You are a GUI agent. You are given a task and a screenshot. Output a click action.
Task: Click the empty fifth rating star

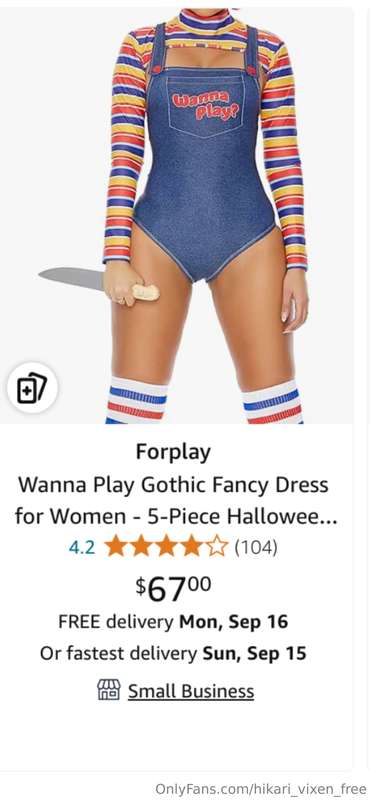pos(216,547)
